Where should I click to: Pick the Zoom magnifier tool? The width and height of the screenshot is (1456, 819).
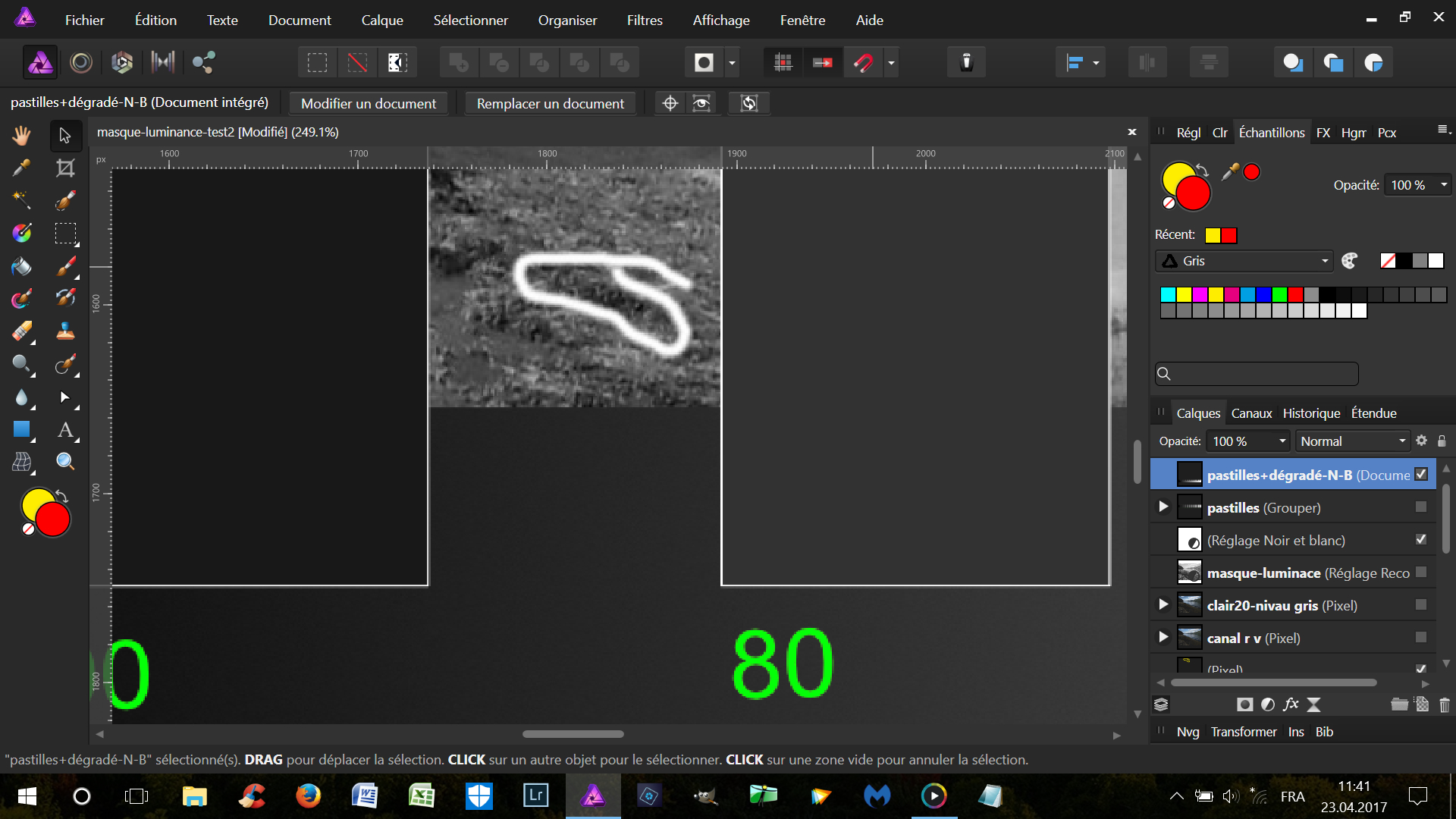pos(65,462)
